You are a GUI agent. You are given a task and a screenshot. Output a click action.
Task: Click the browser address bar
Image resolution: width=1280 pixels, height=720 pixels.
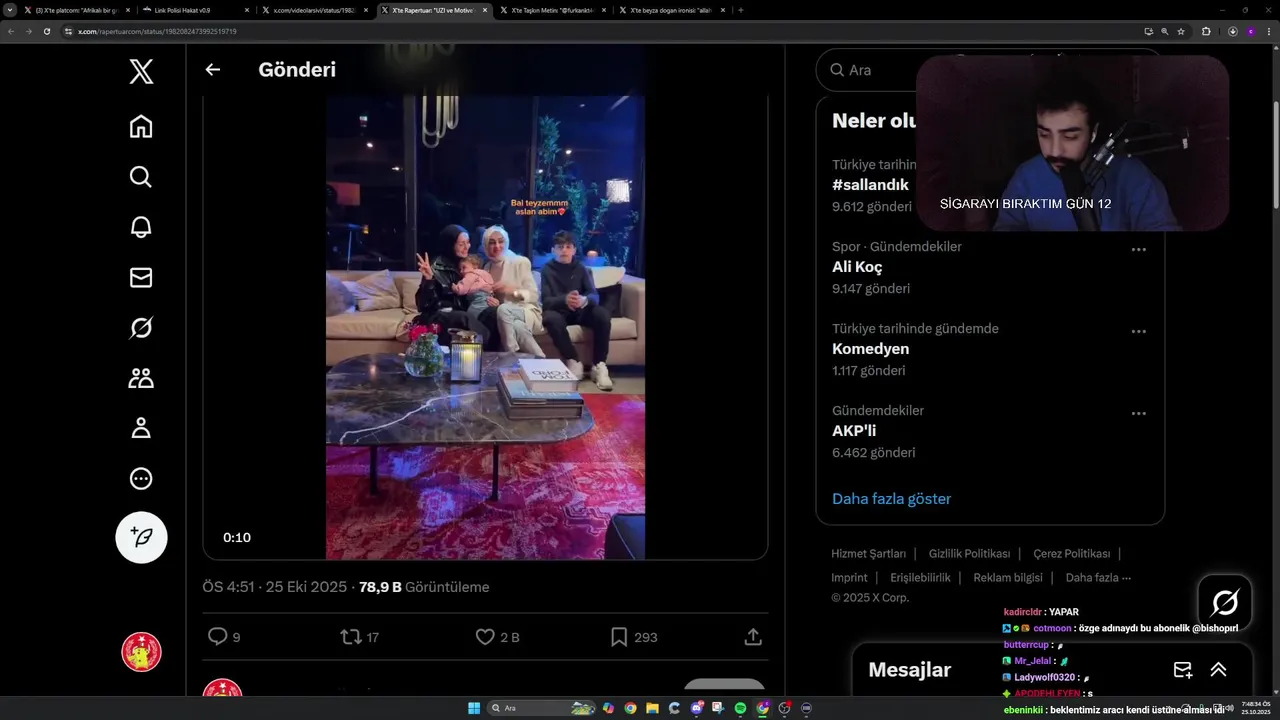(600, 31)
